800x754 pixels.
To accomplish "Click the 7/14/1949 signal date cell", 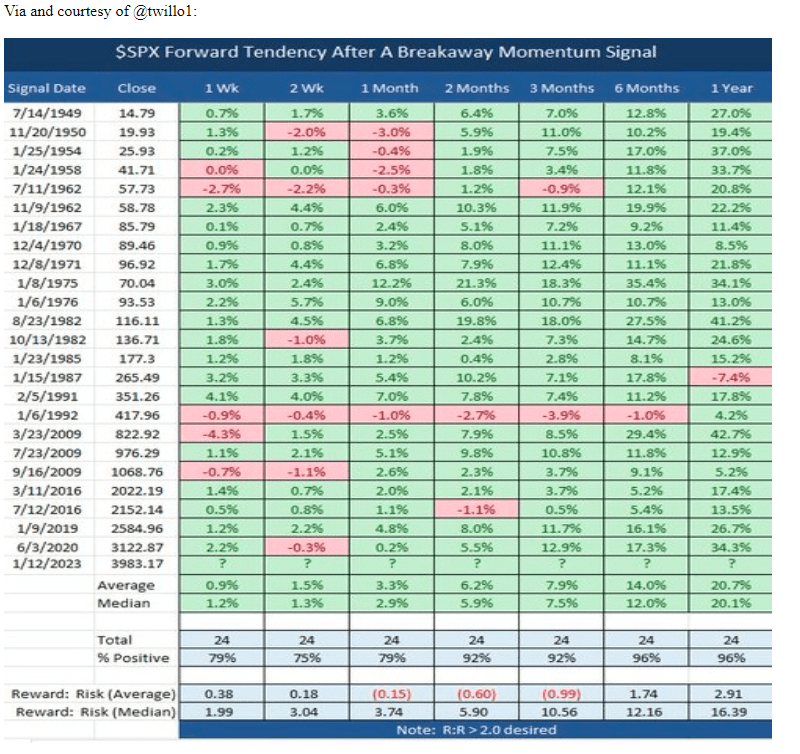I will point(47,114).
